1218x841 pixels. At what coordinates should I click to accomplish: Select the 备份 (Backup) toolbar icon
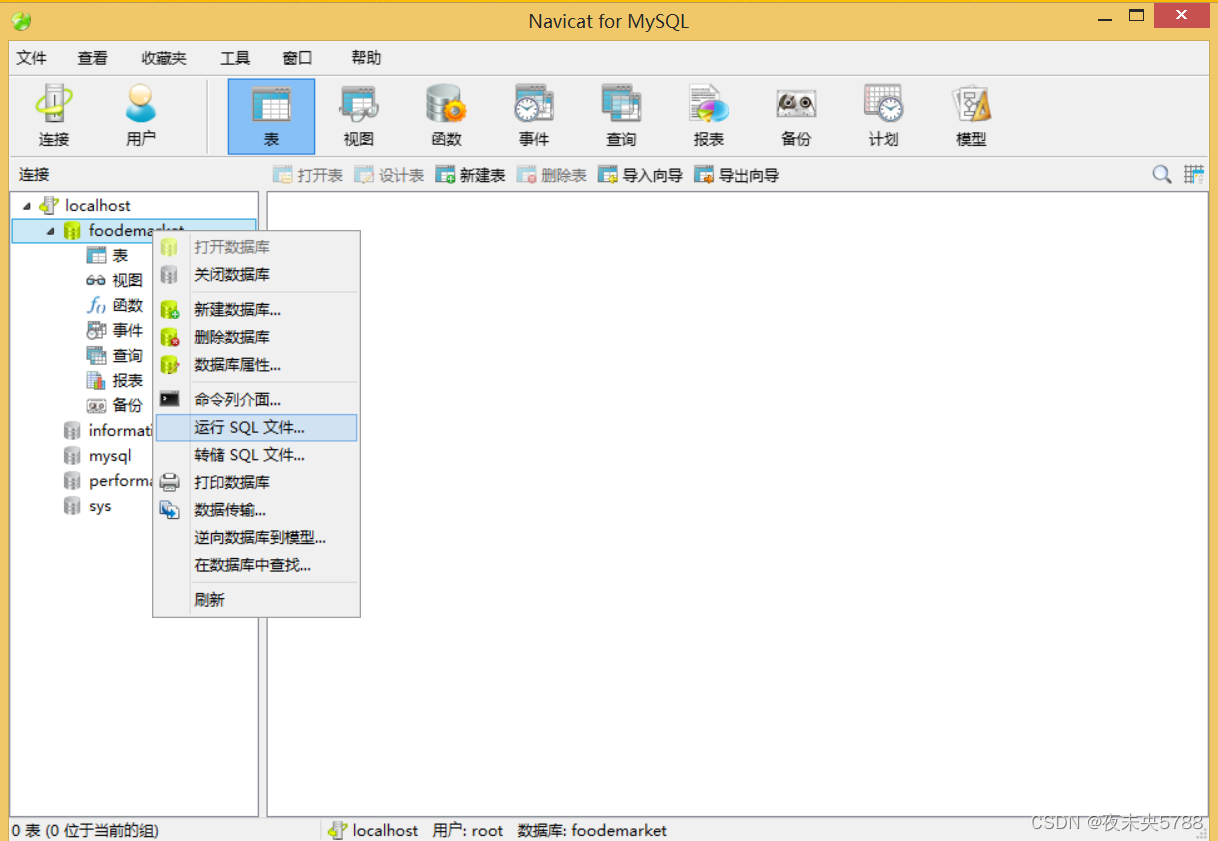click(796, 116)
